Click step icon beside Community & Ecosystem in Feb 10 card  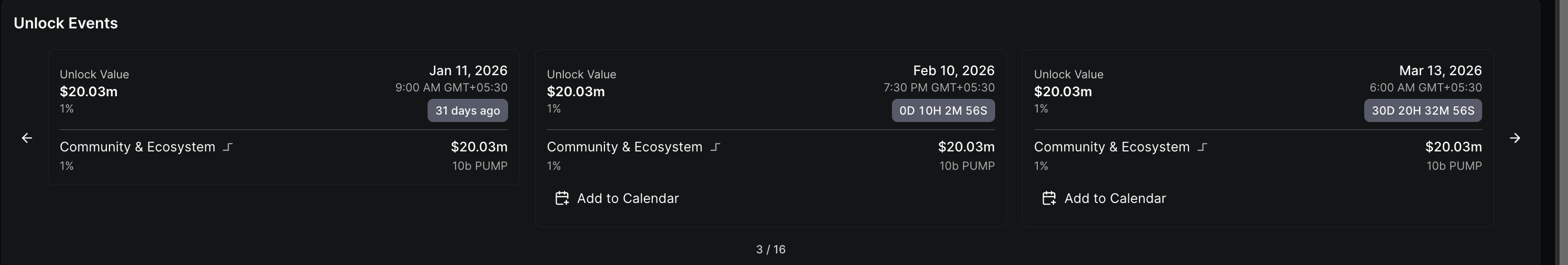click(715, 147)
